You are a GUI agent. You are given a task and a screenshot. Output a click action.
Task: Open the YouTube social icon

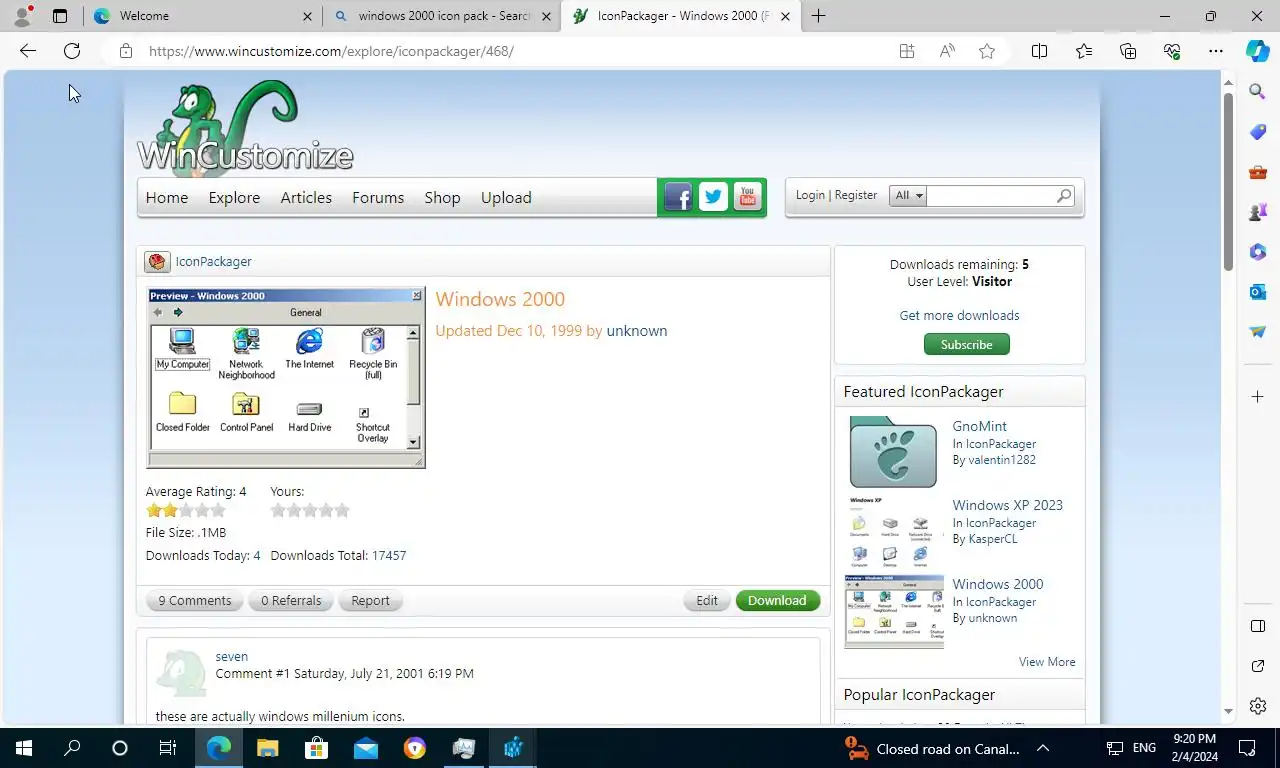[747, 197]
